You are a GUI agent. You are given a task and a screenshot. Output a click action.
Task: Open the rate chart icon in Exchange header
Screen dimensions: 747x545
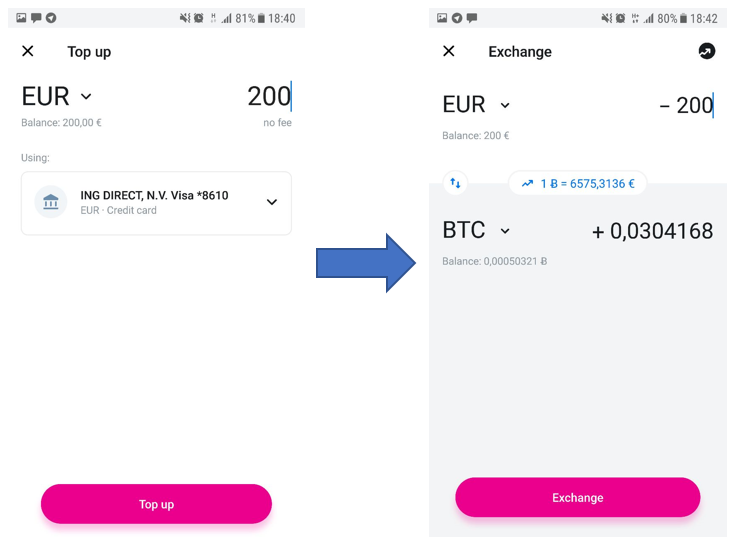coord(707,51)
